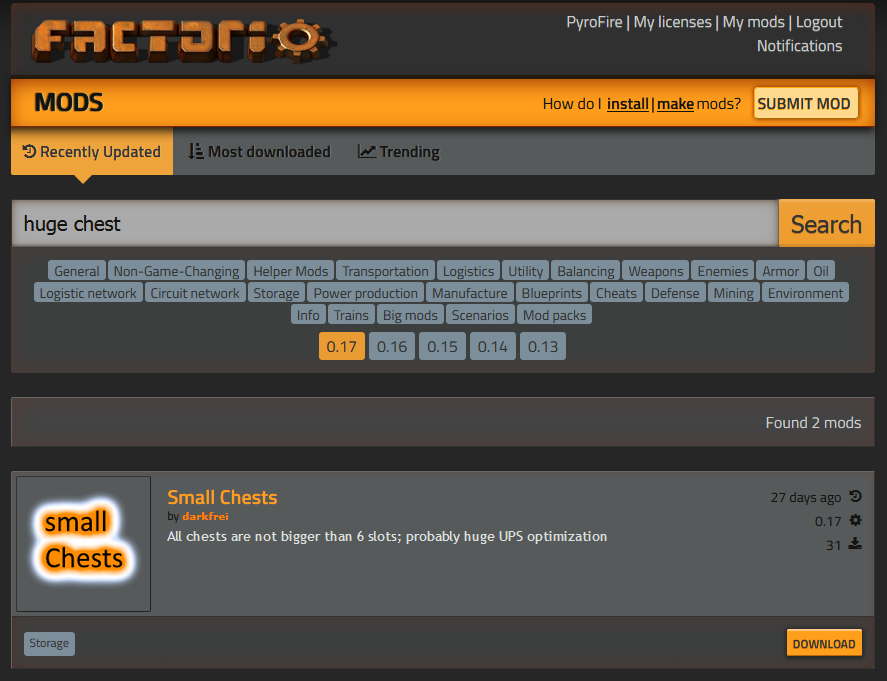The image size is (887, 681).
Task: Click the 27 days ago text
Action: coord(806,497)
